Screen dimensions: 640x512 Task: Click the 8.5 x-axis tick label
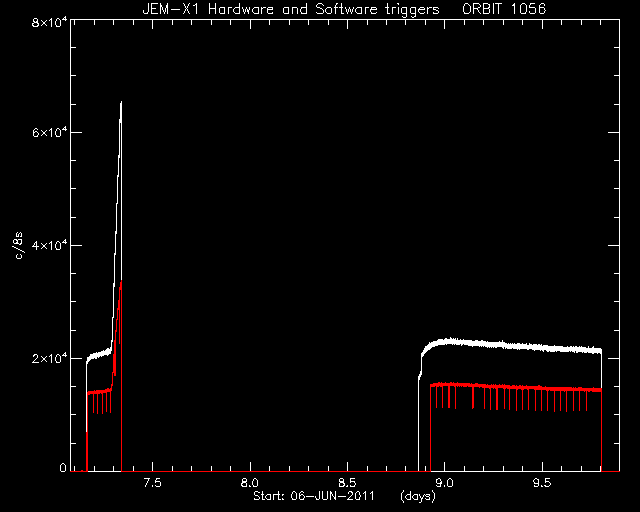click(347, 483)
